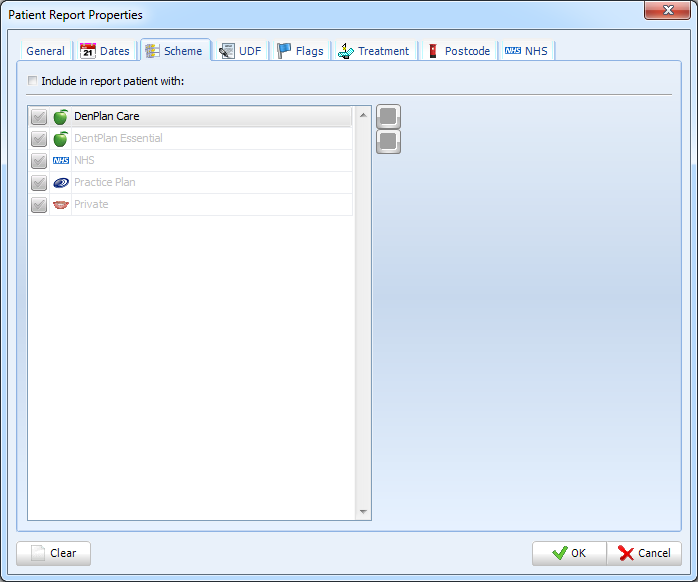Toggle the NHS scheme checkbox
Image resolution: width=698 pixels, height=582 pixels.
tap(39, 161)
